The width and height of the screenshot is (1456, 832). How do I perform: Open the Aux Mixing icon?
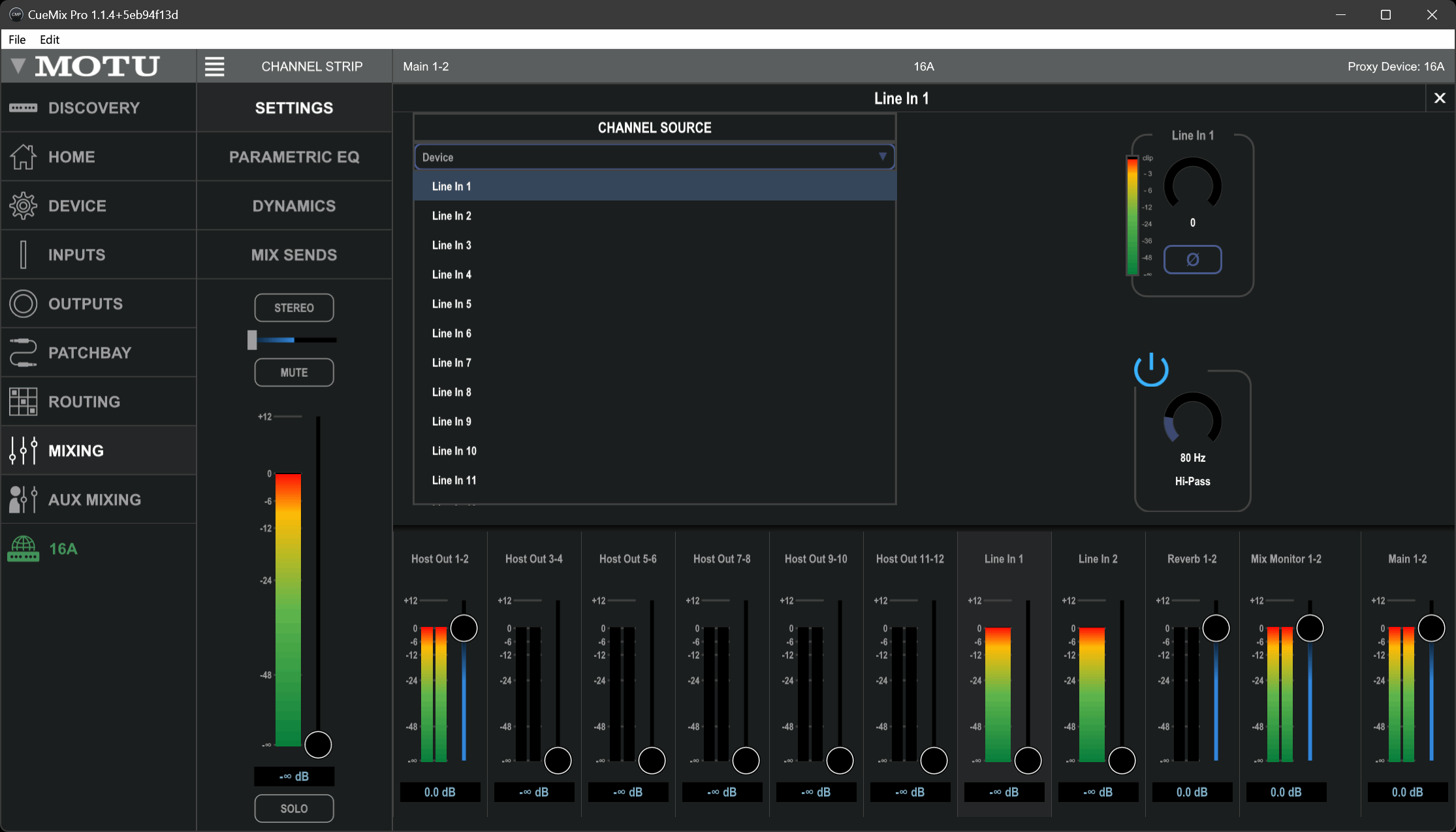click(24, 500)
